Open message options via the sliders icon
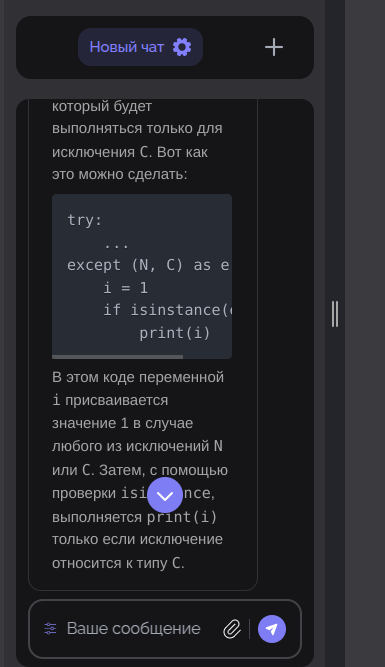Viewport: 385px width, 667px height. click(50, 629)
